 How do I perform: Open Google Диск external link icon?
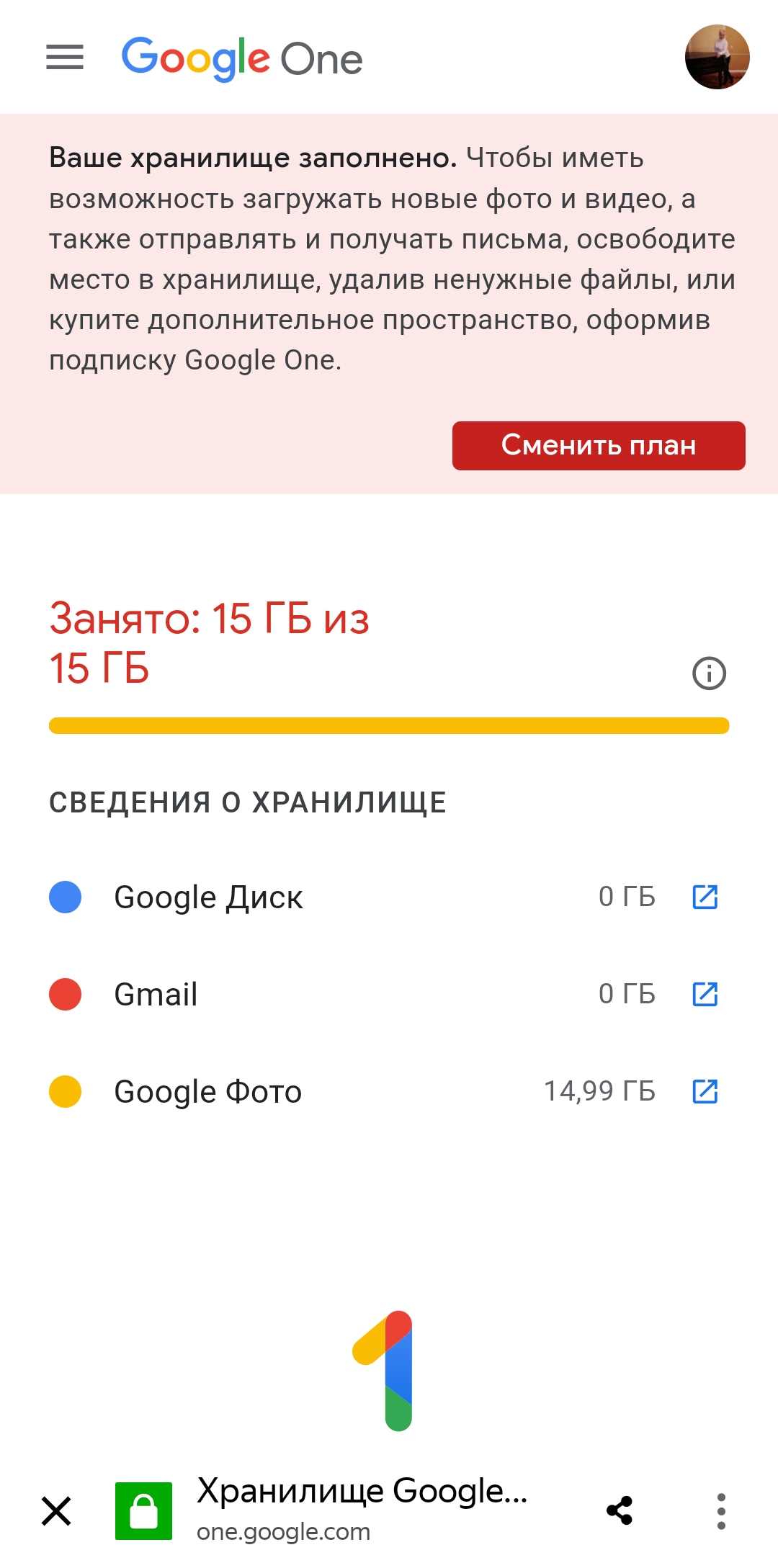tap(705, 897)
